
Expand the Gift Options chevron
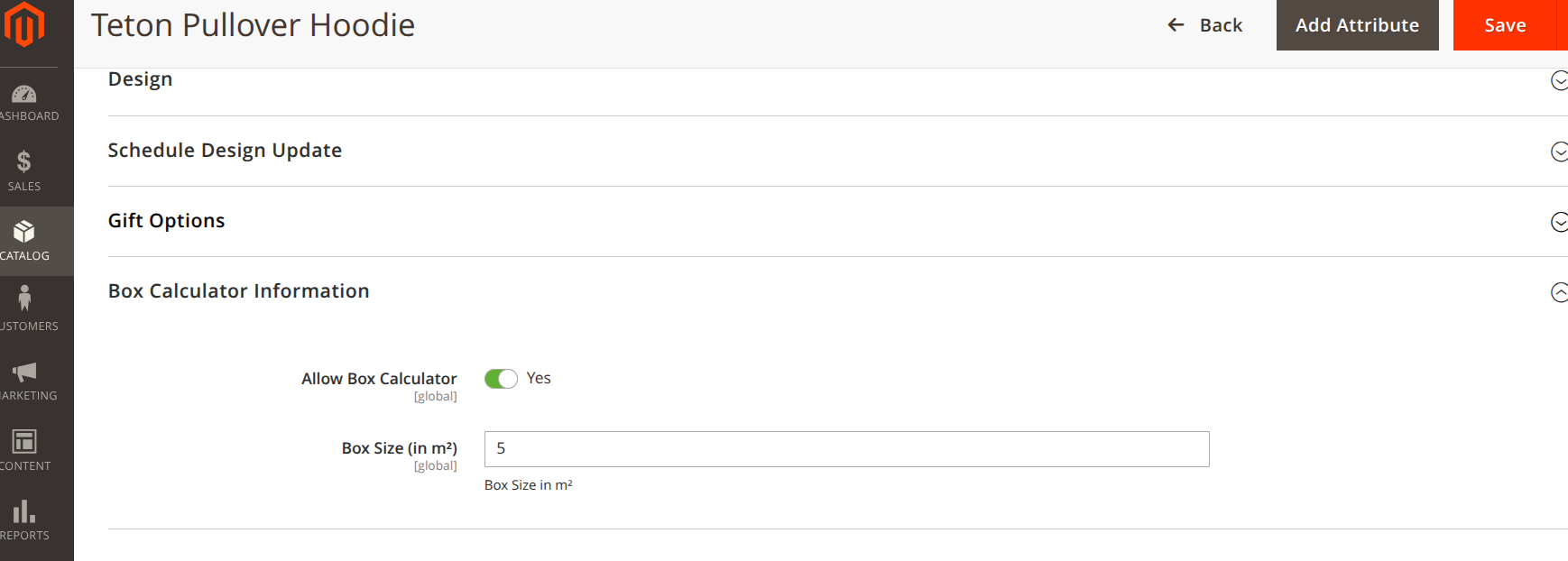coord(1558,222)
